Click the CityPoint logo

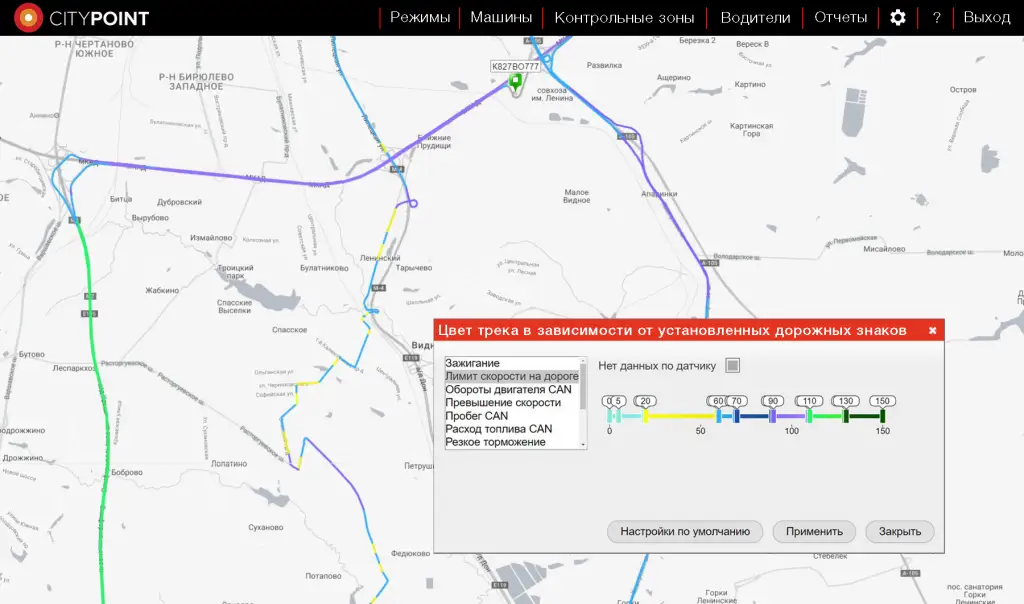pyautogui.click(x=82, y=18)
